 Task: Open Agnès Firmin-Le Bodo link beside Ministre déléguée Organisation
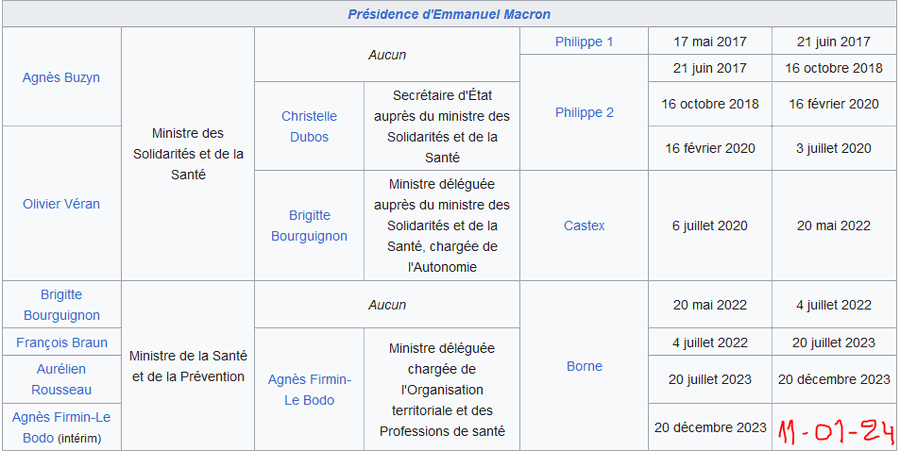tap(309, 389)
